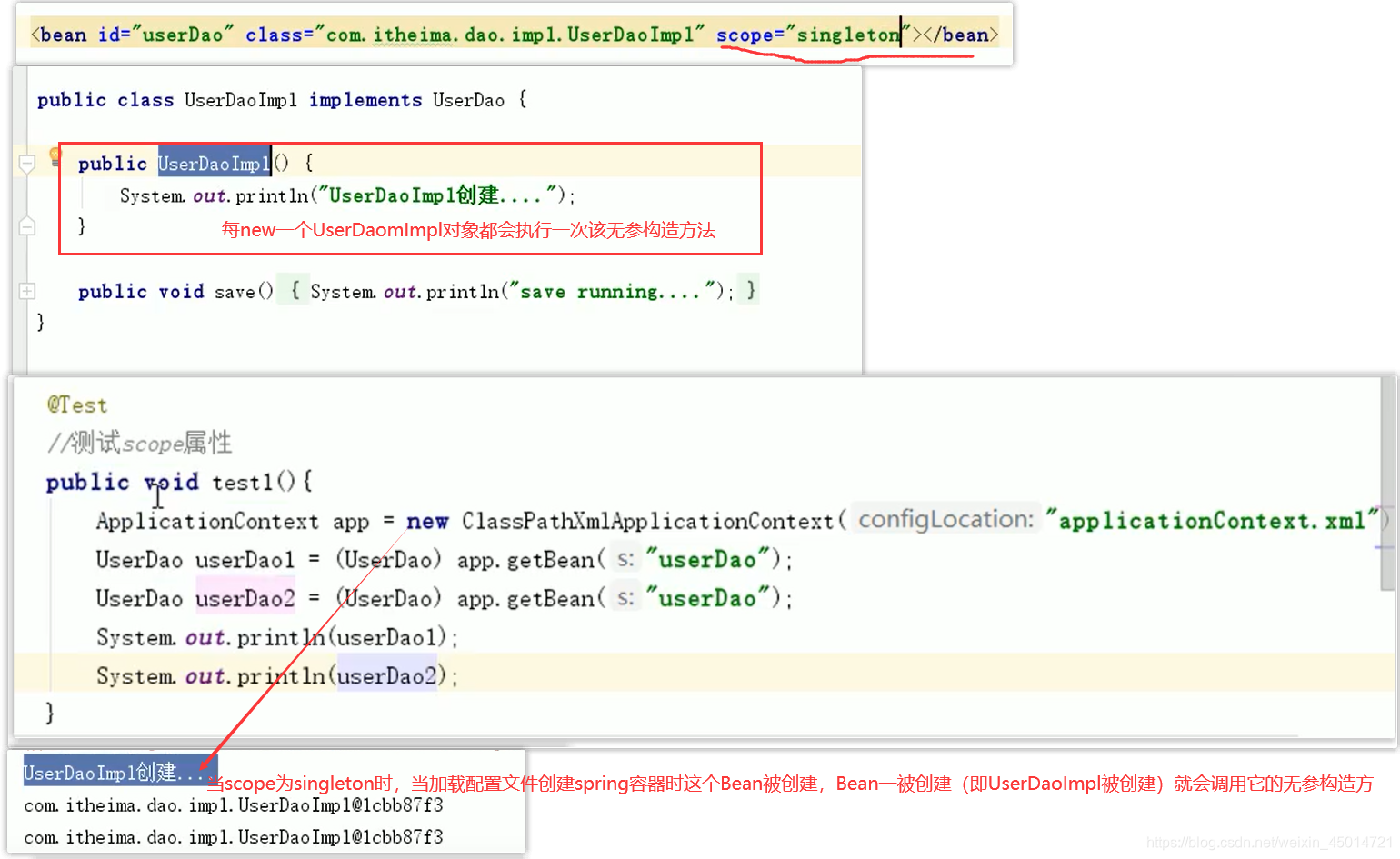1400x859 pixels.
Task: Collapse the UserDaoImpl constructor fold marker
Action: tap(27, 165)
